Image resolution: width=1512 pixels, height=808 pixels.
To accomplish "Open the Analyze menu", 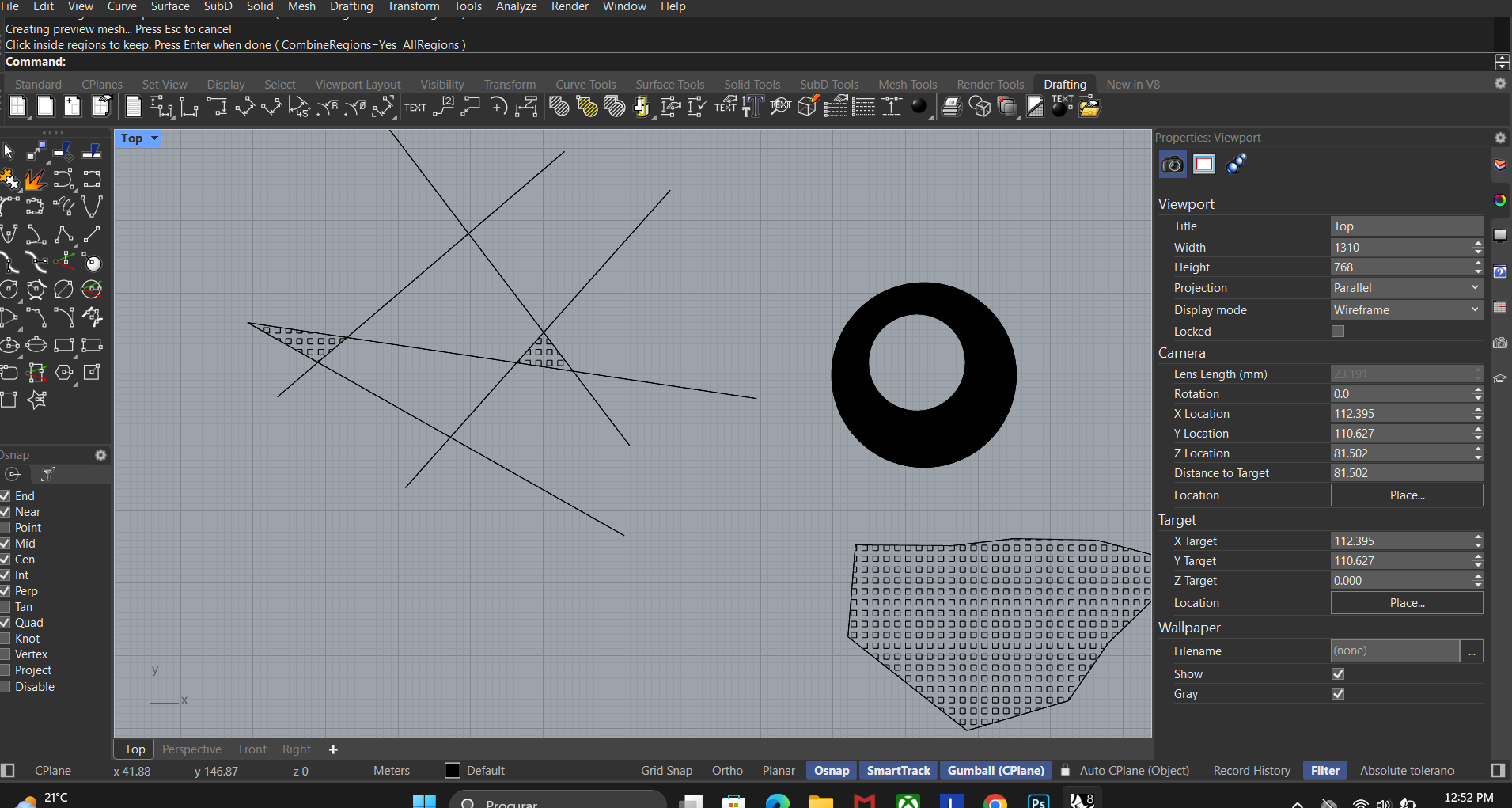I will [516, 6].
